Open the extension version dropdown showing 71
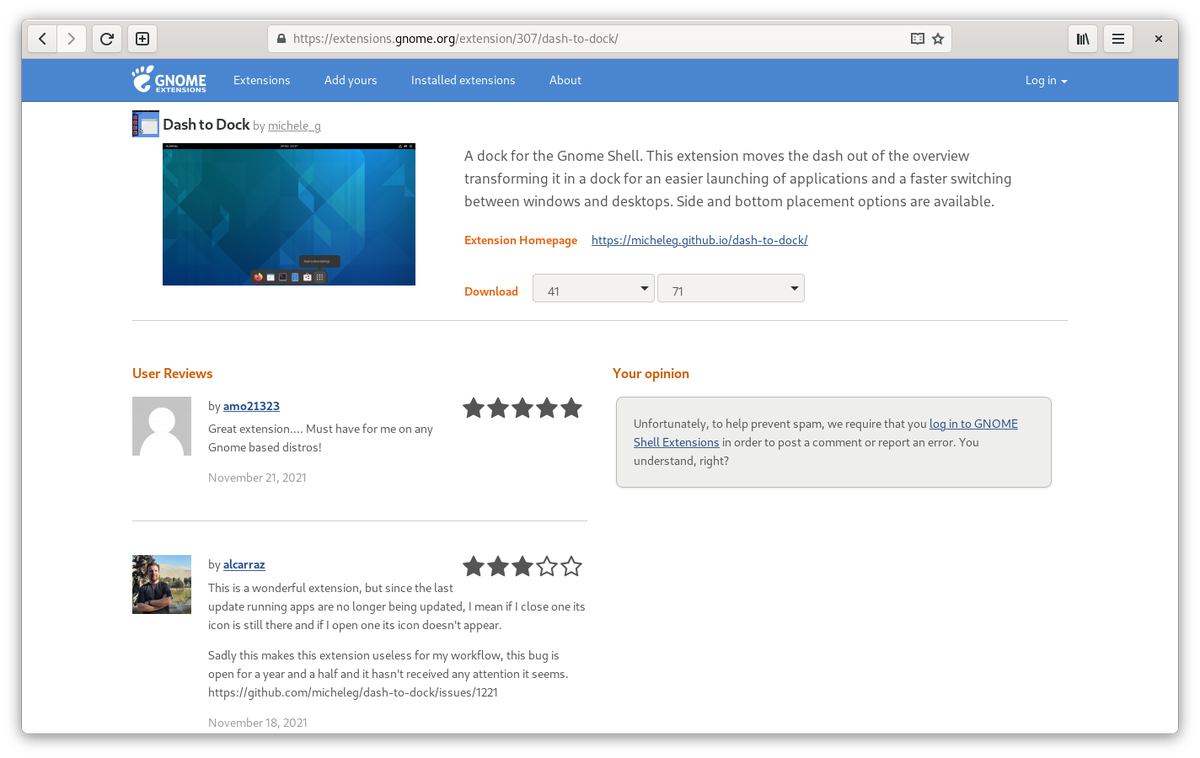 (730, 288)
